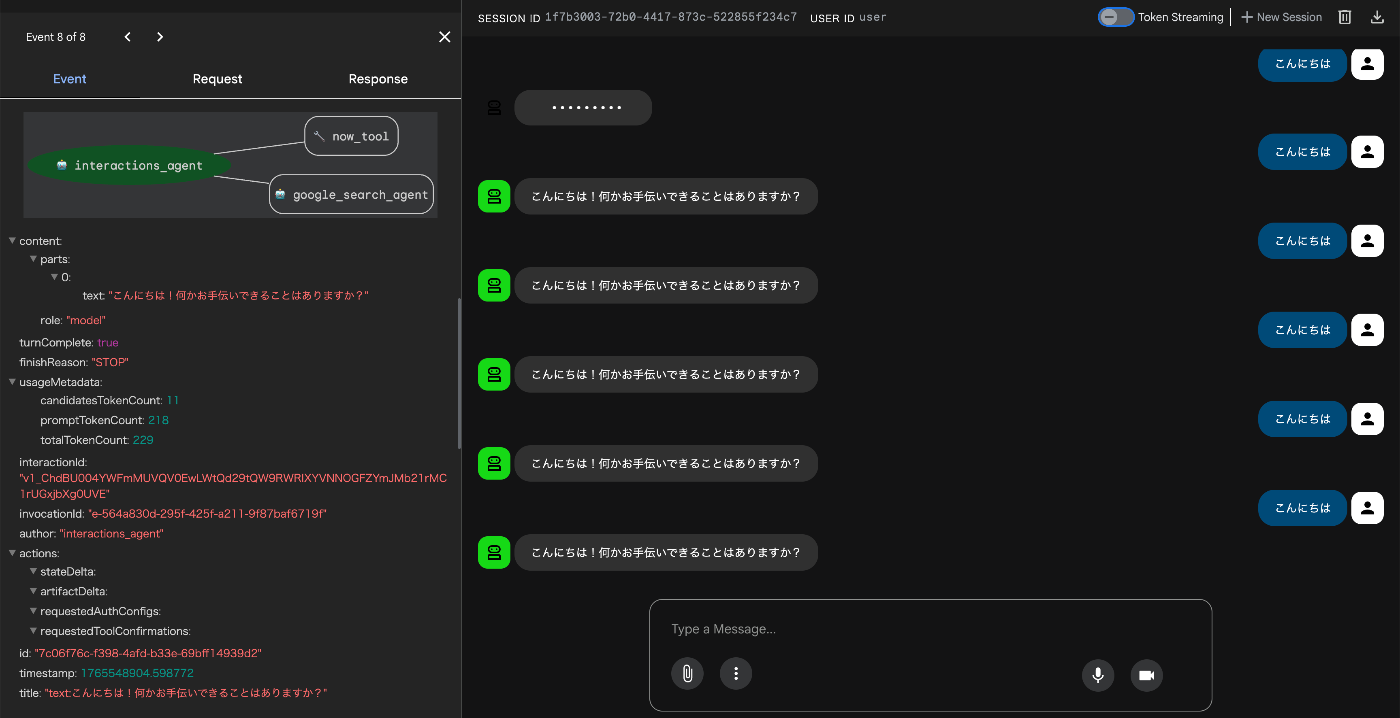Activate the microphone button
This screenshot has height=718, width=1400.
(x=1098, y=675)
